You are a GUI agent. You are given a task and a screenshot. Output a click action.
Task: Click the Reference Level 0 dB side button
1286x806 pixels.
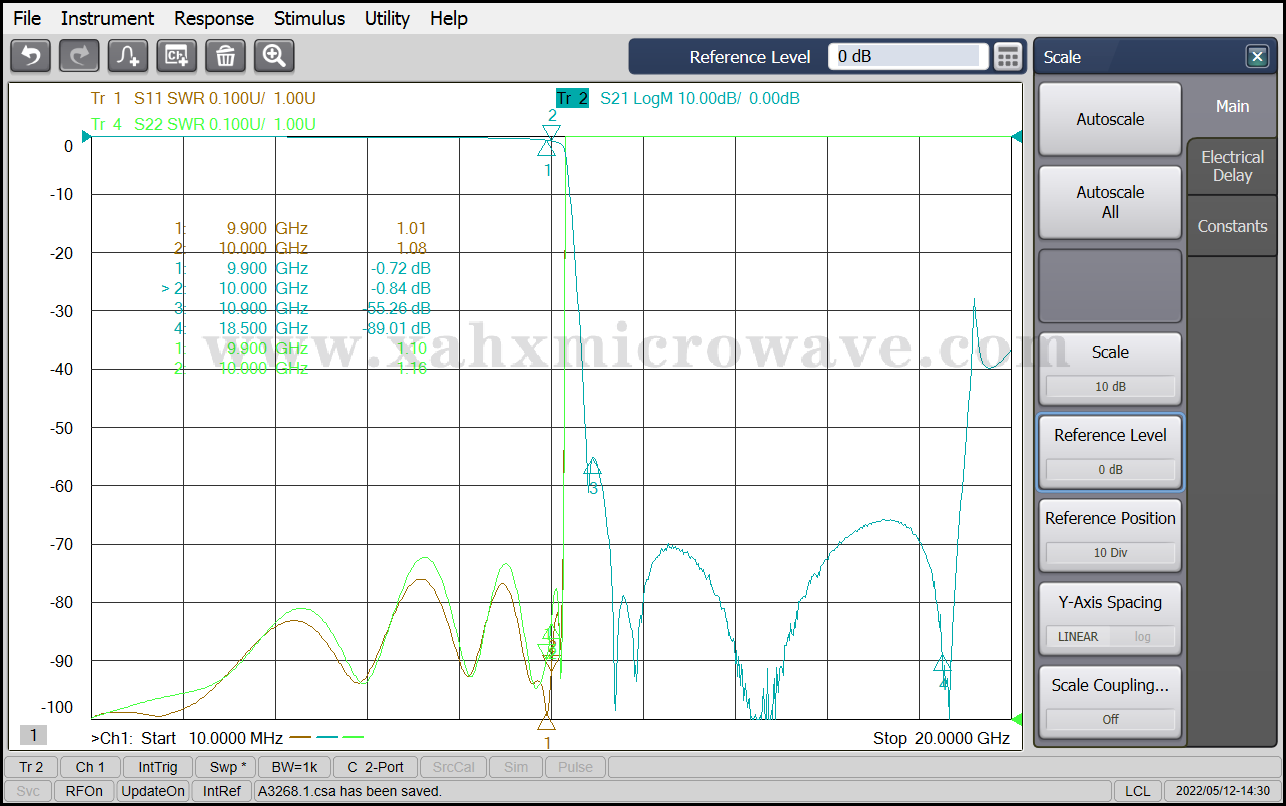[x=1110, y=452]
